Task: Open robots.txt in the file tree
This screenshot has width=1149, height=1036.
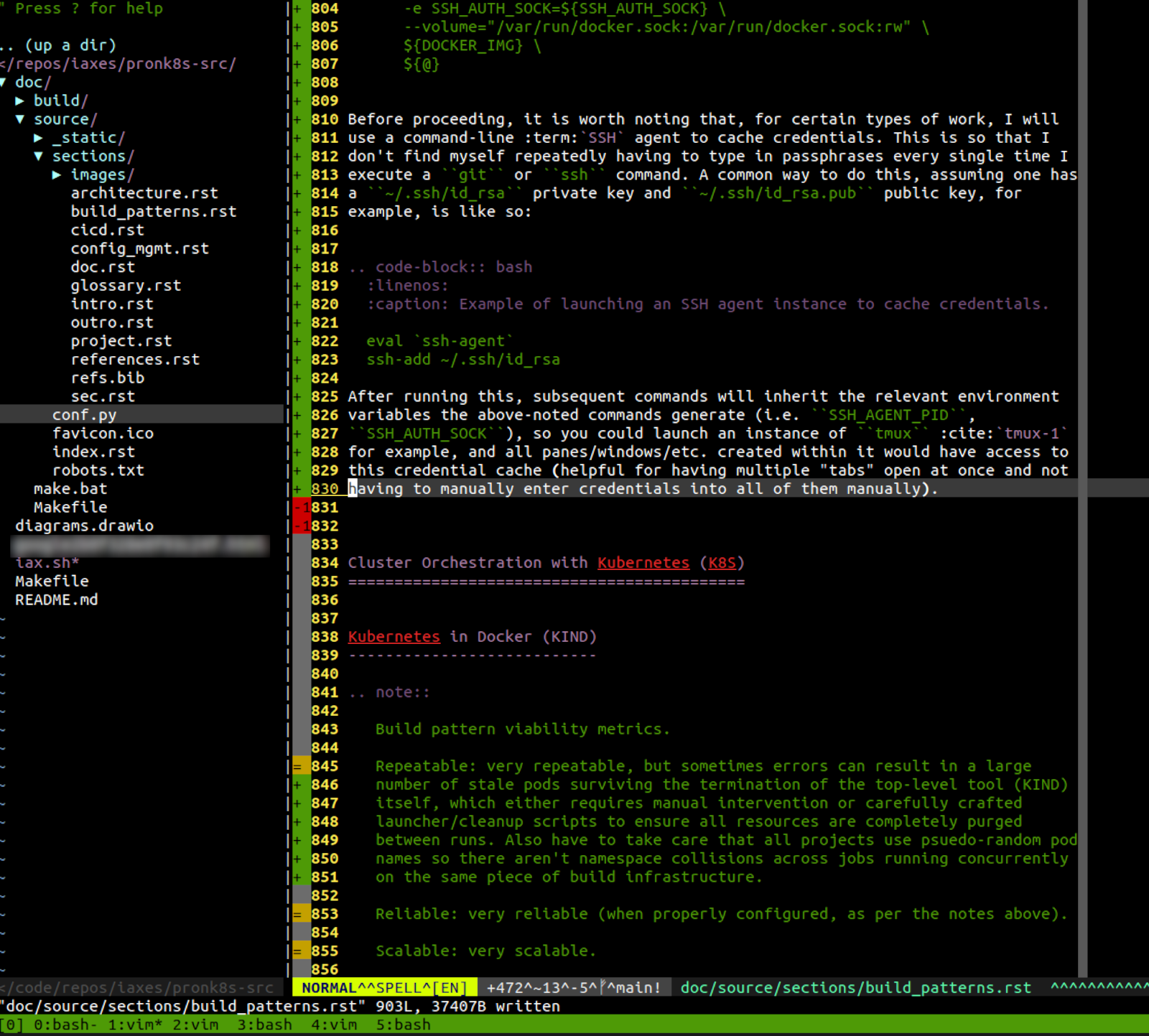Action: 98,471
